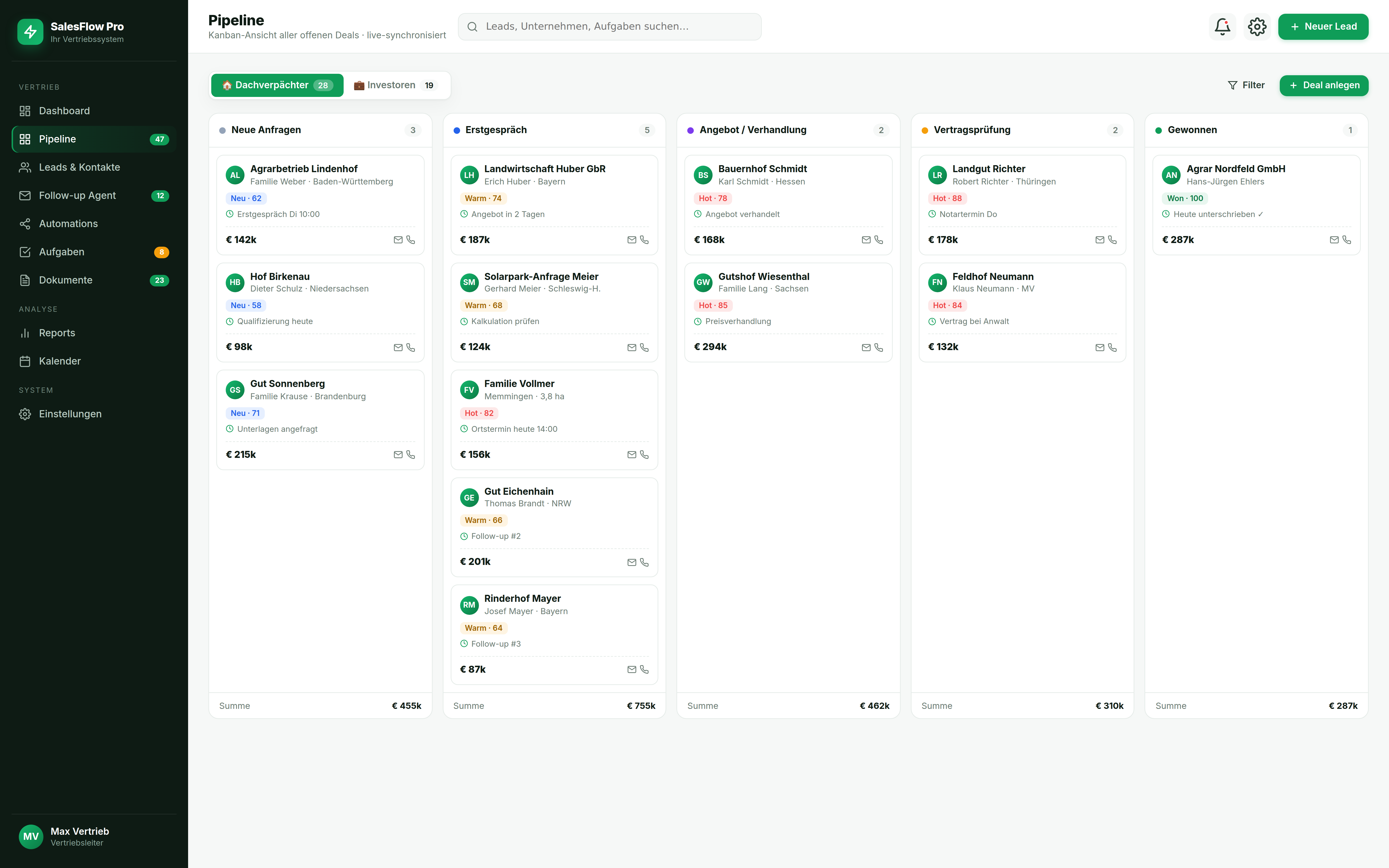Switch to the Investoren tab
The height and width of the screenshot is (868, 1389).
[396, 85]
